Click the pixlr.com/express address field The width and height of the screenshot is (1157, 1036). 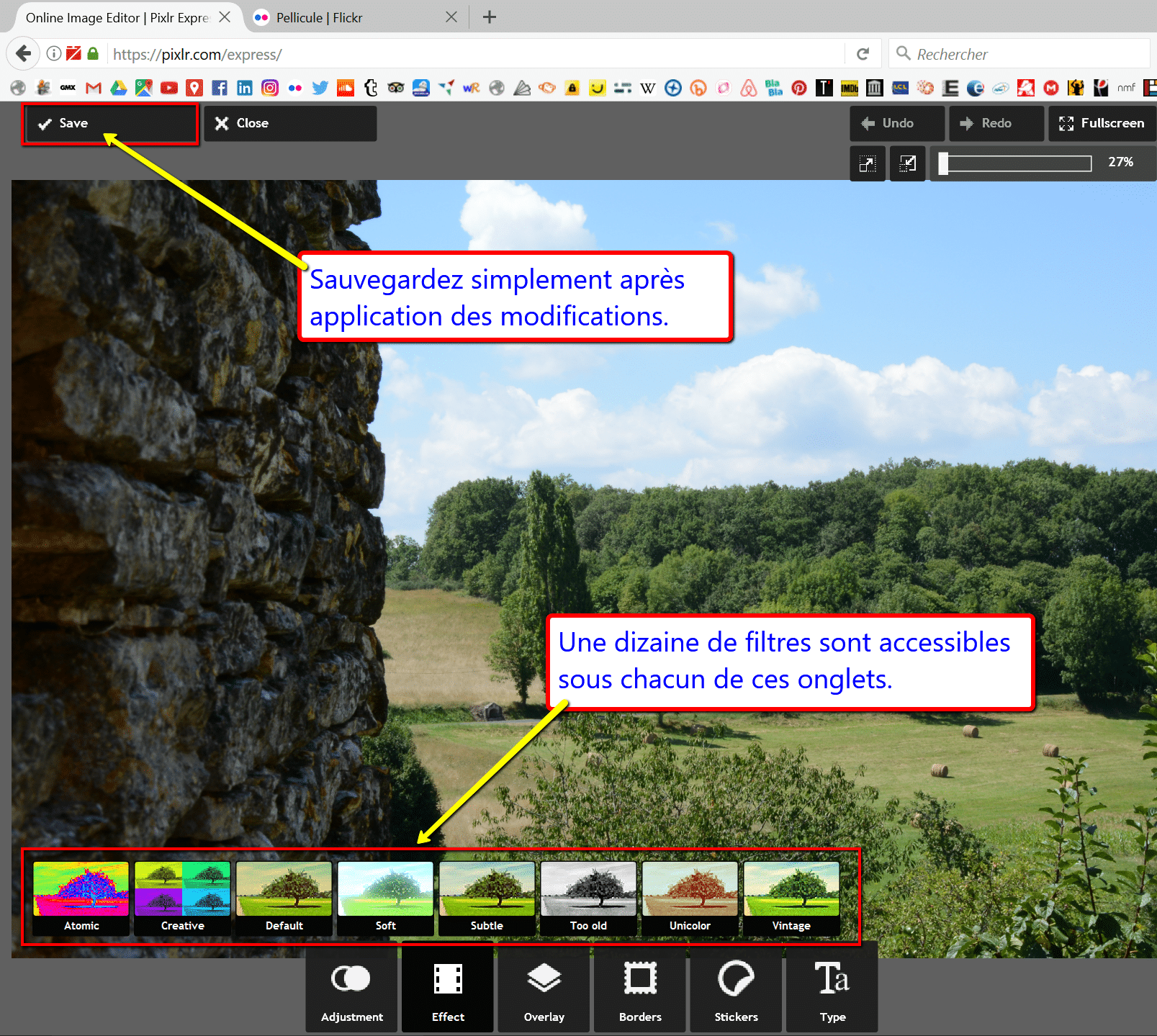(475, 55)
